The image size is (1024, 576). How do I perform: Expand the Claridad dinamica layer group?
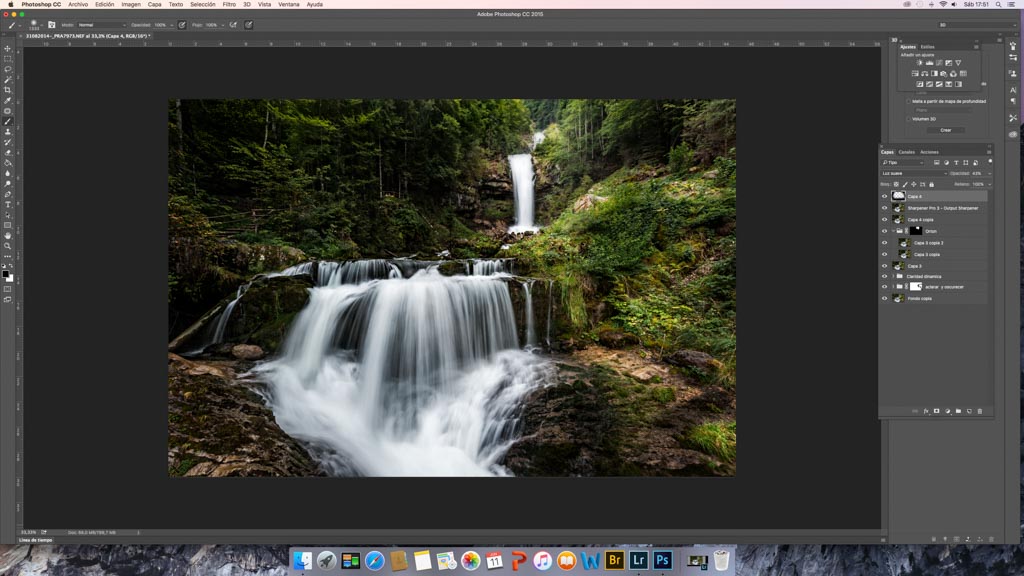click(x=893, y=276)
